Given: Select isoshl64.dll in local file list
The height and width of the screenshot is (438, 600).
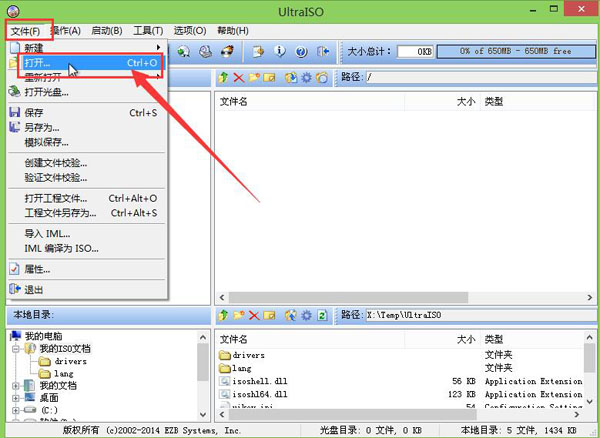Looking at the screenshot, I should 260,394.
